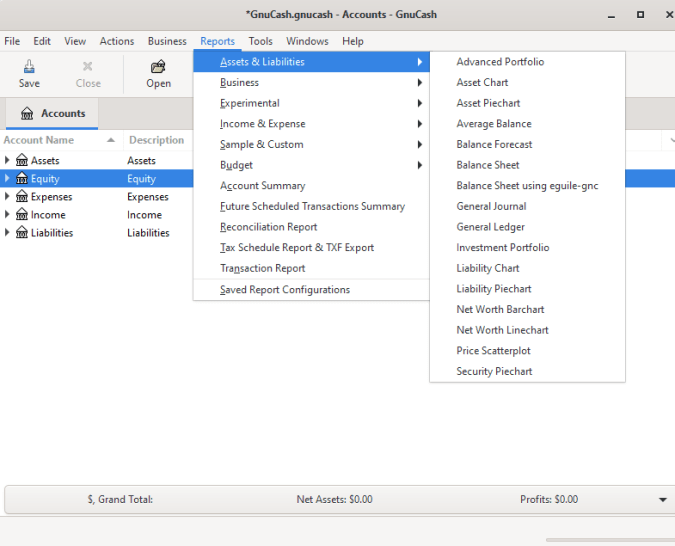Open the Tools menu
Viewport: 675px width, 546px height.
[260, 41]
